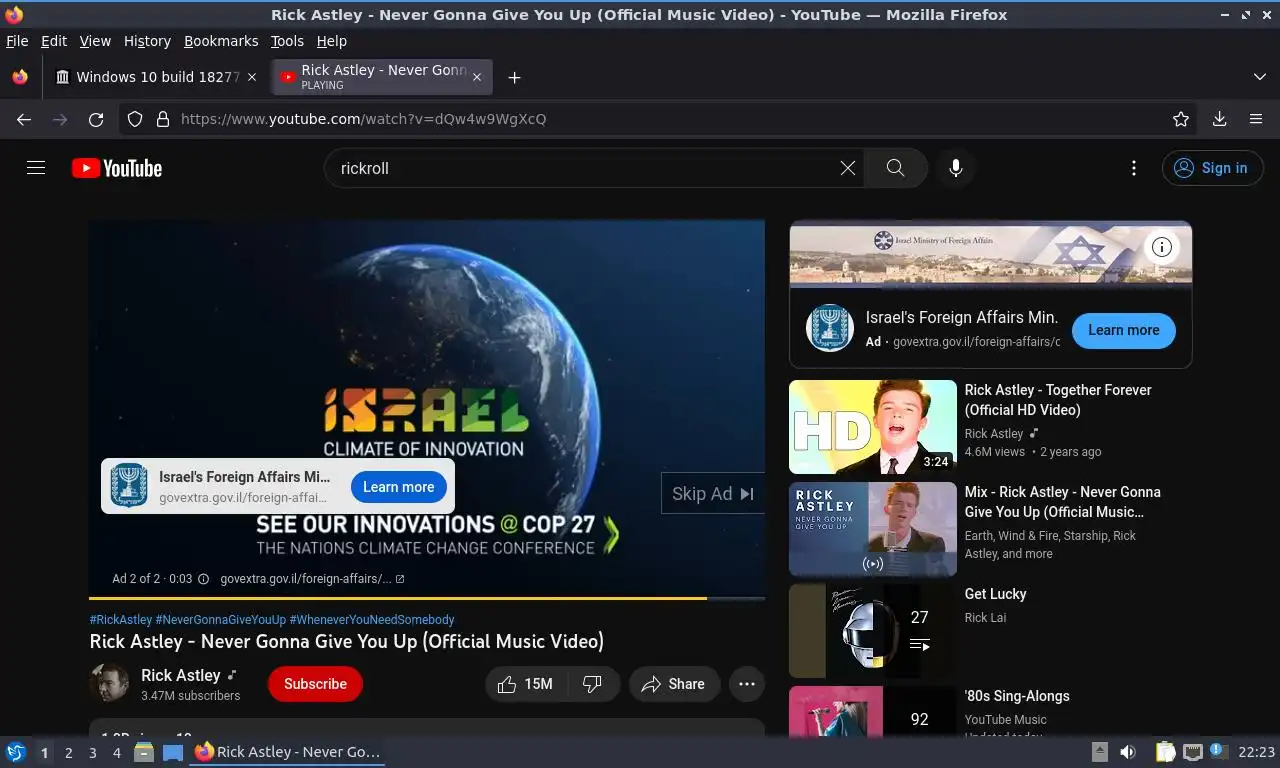
Task: Open Rick Astley channel name link
Action: pos(181,675)
